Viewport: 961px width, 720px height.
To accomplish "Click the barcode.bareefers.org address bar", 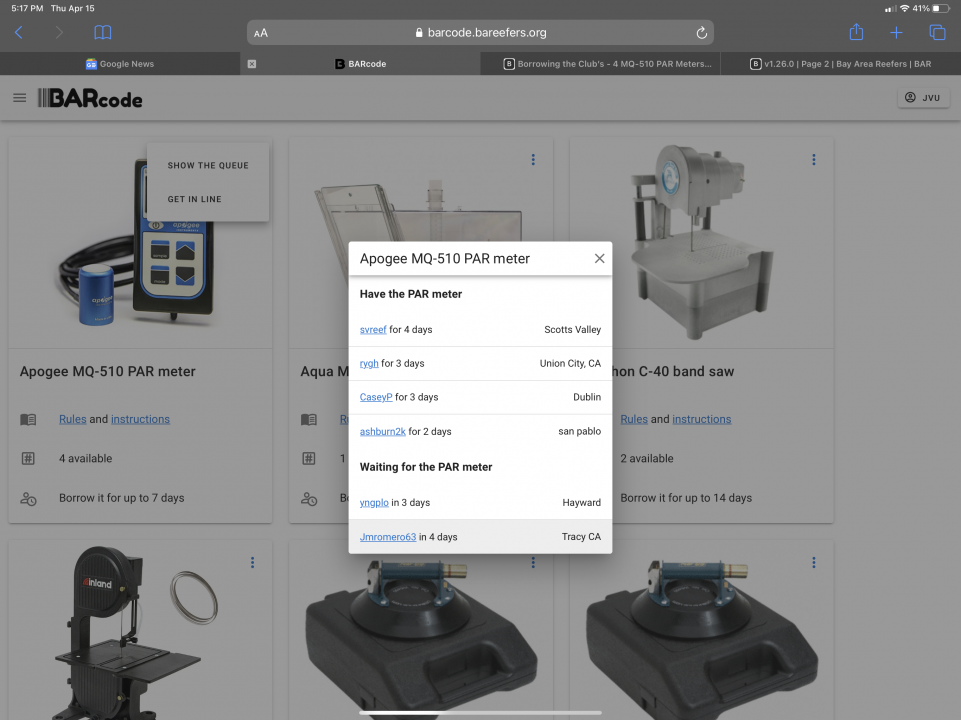I will pyautogui.click(x=480, y=33).
